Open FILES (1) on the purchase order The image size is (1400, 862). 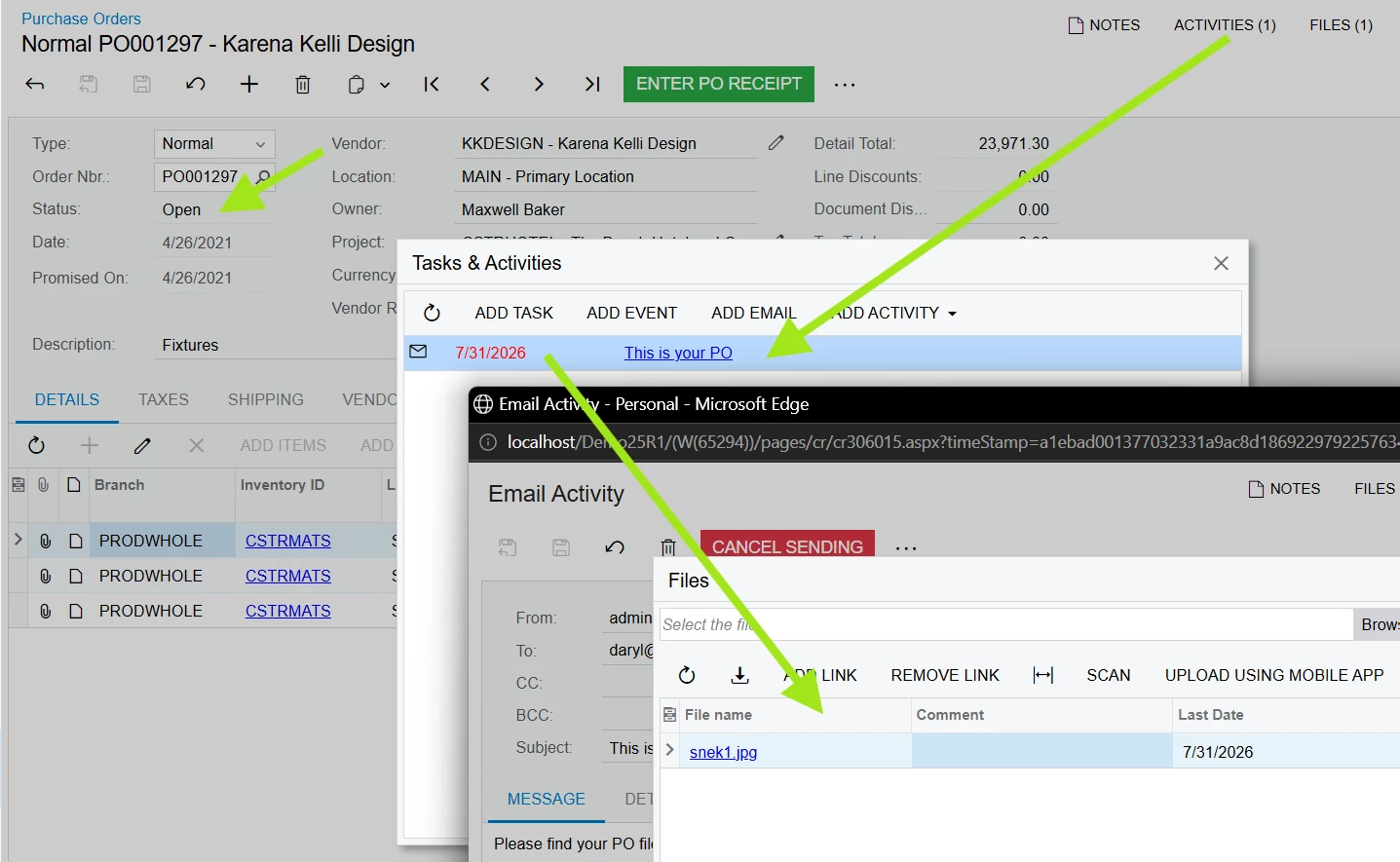click(x=1341, y=25)
